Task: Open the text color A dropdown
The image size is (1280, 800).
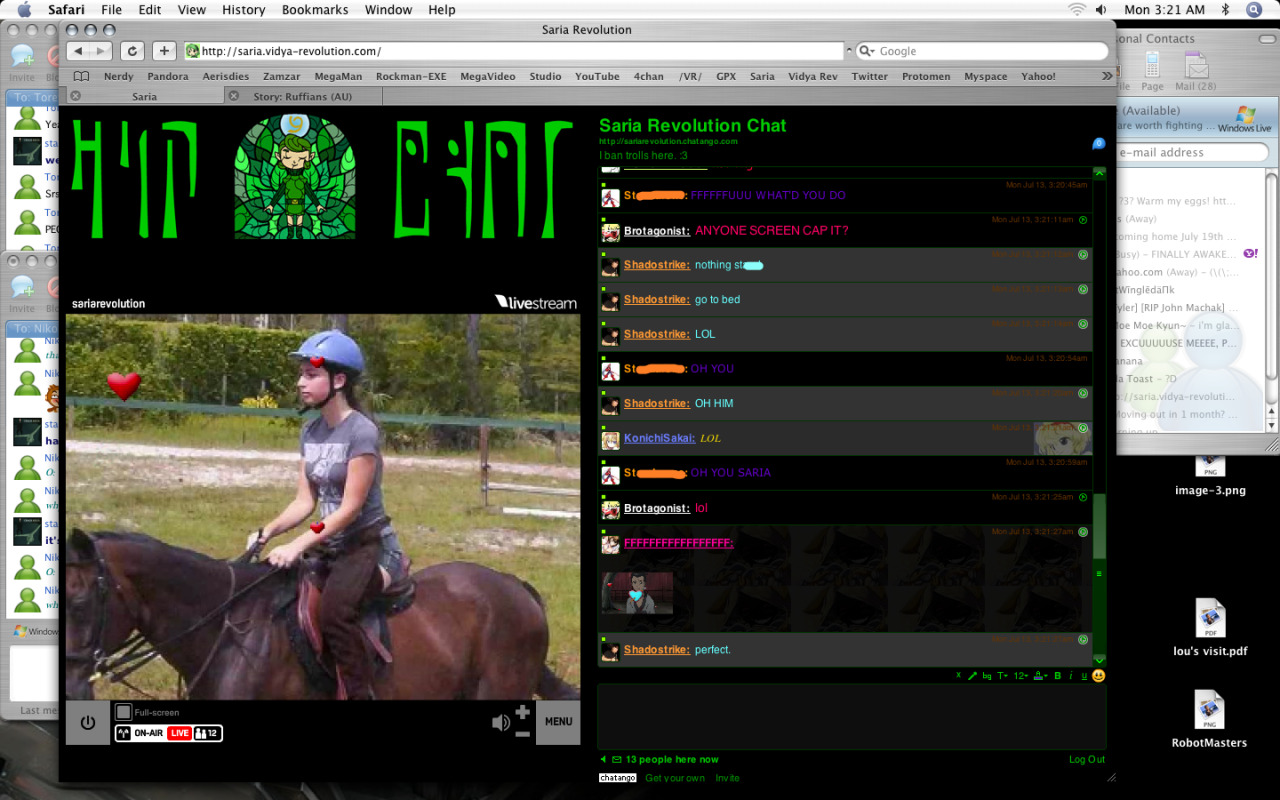Action: (1041, 676)
